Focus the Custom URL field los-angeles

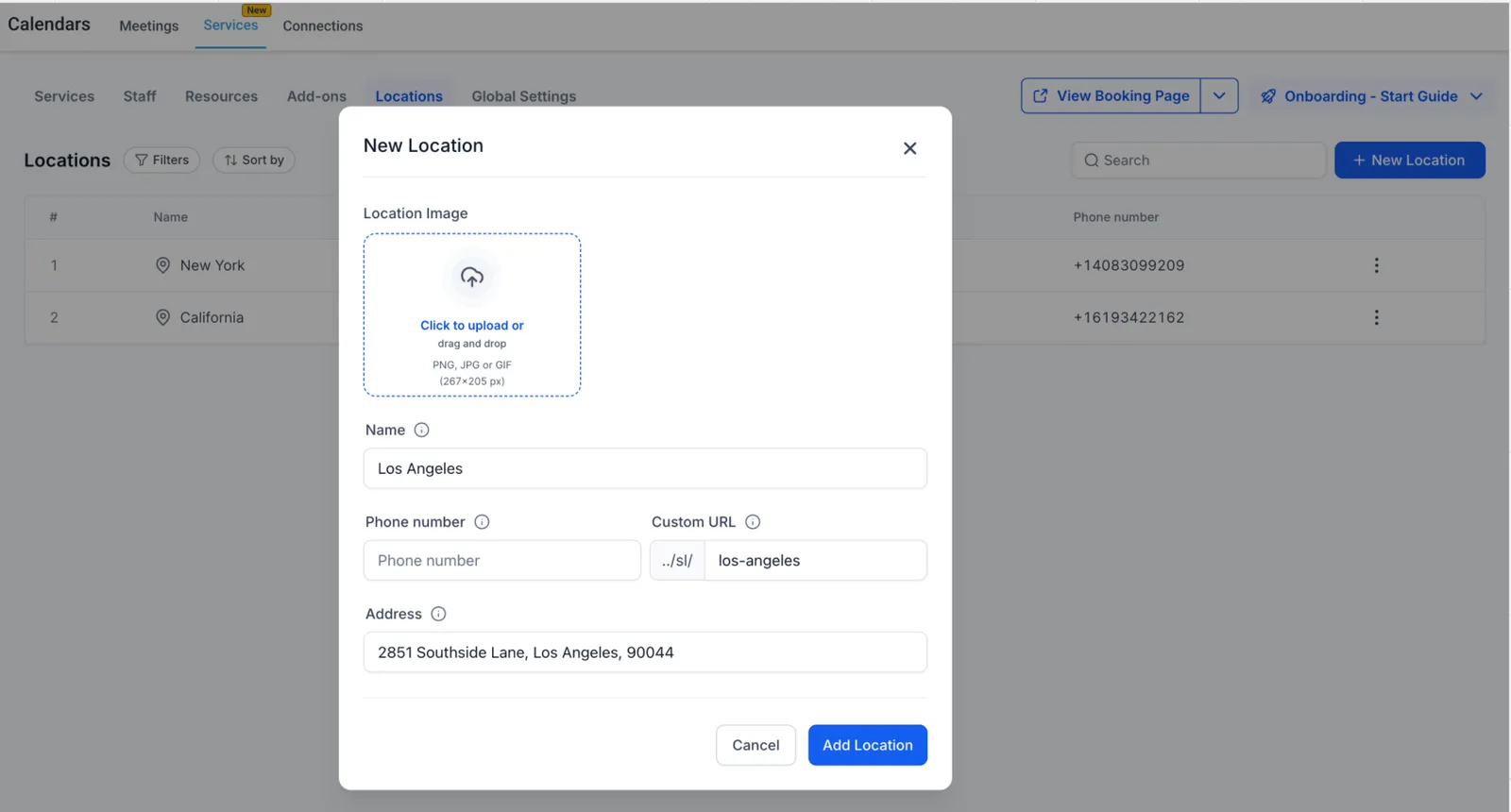tap(816, 561)
